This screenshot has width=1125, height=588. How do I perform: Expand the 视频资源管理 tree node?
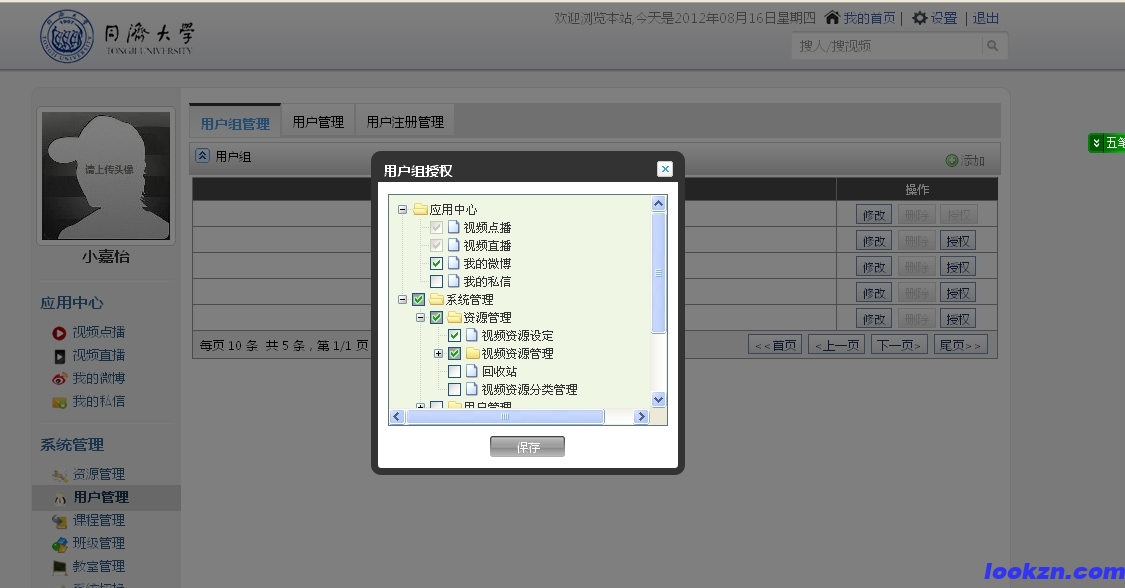point(438,354)
